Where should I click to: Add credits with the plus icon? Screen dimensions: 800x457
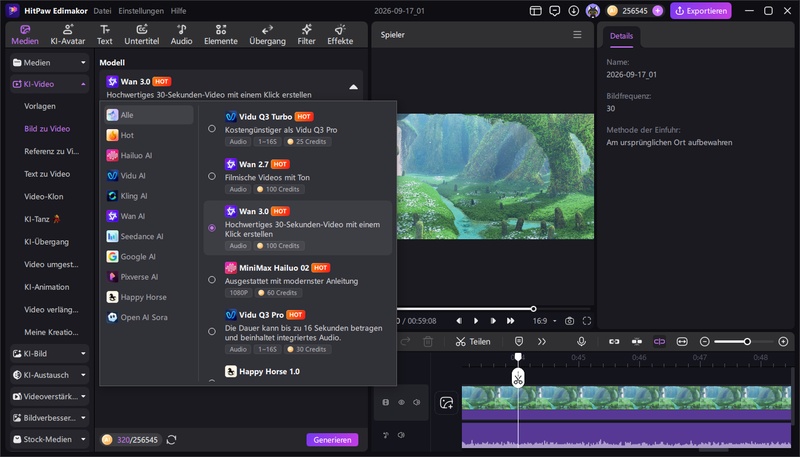(658, 11)
